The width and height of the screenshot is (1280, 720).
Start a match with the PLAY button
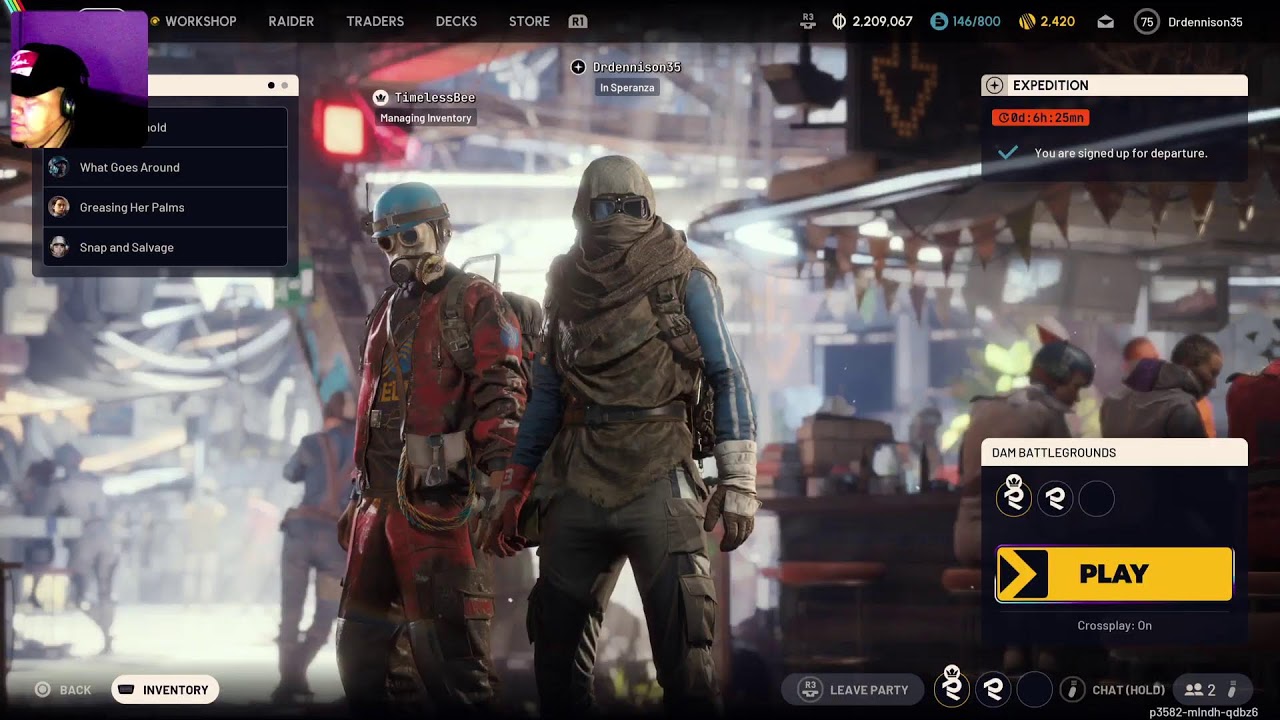pos(1114,574)
